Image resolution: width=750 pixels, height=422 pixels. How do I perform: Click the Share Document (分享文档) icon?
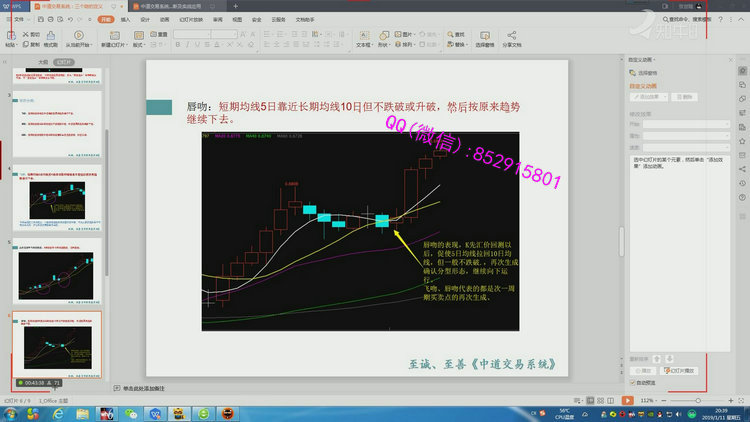point(511,36)
